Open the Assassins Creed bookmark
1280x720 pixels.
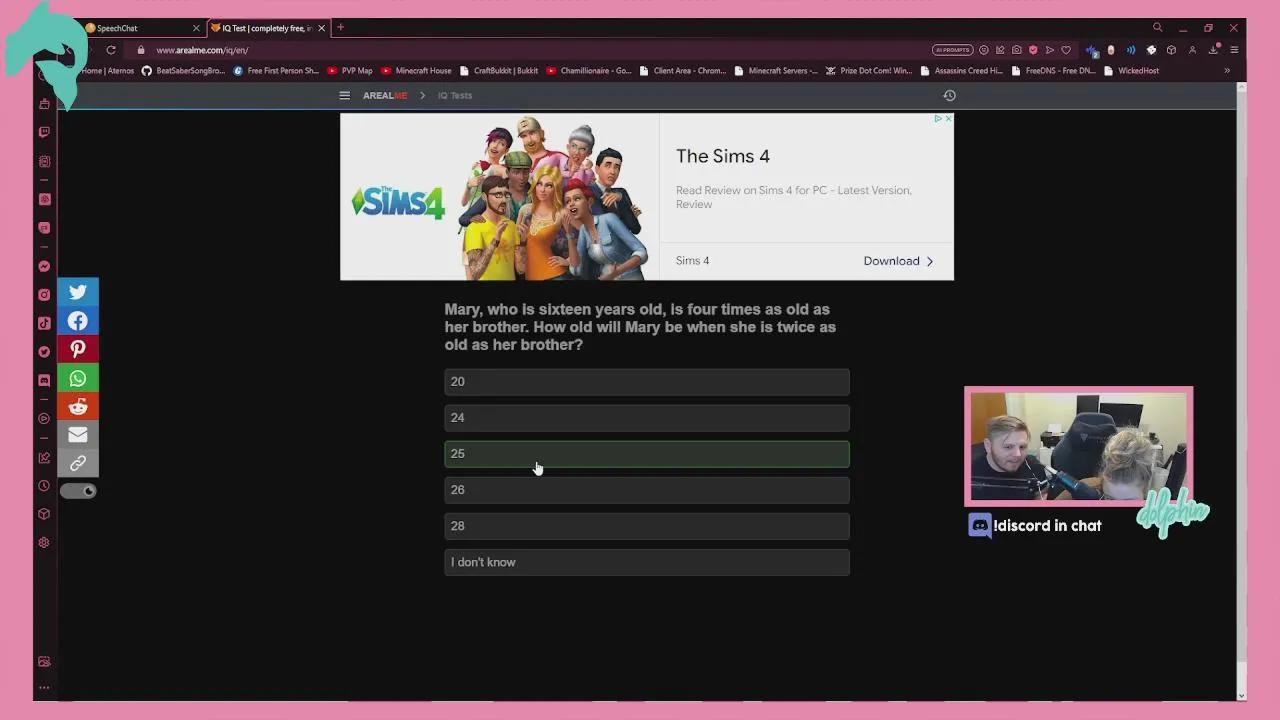point(961,71)
